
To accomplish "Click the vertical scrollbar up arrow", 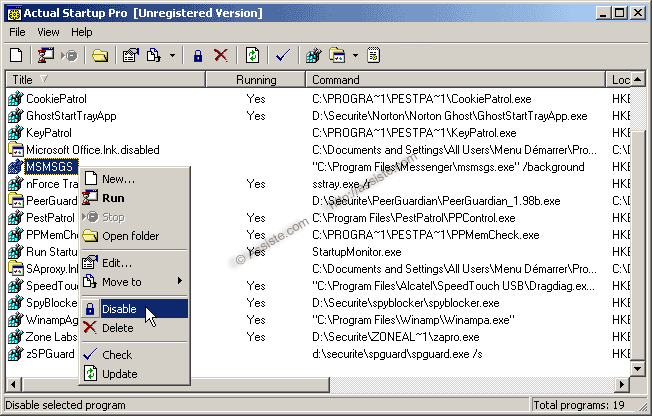I will [637, 79].
